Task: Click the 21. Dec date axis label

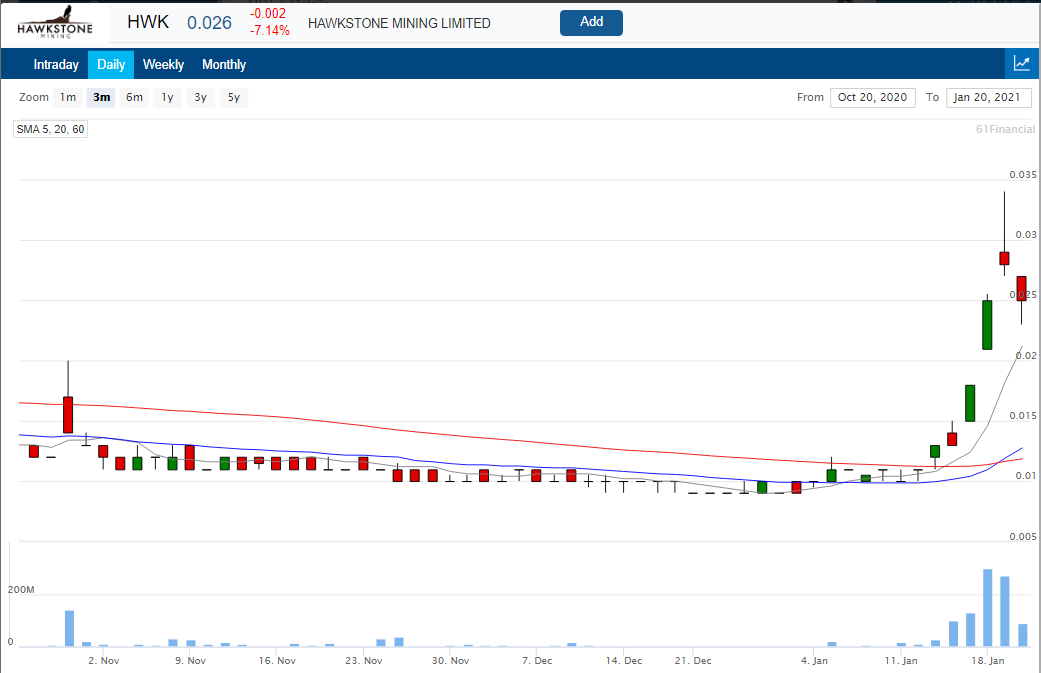Action: pos(693,660)
